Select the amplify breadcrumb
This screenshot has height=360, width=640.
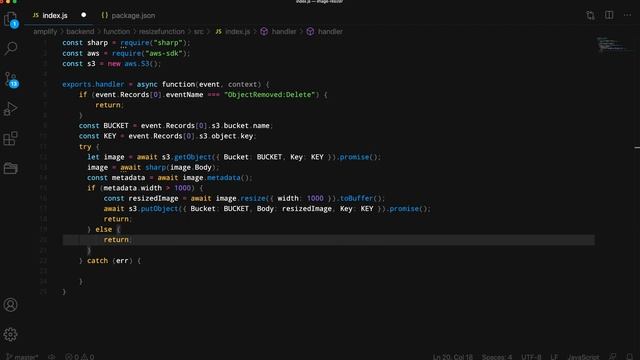coord(45,31)
